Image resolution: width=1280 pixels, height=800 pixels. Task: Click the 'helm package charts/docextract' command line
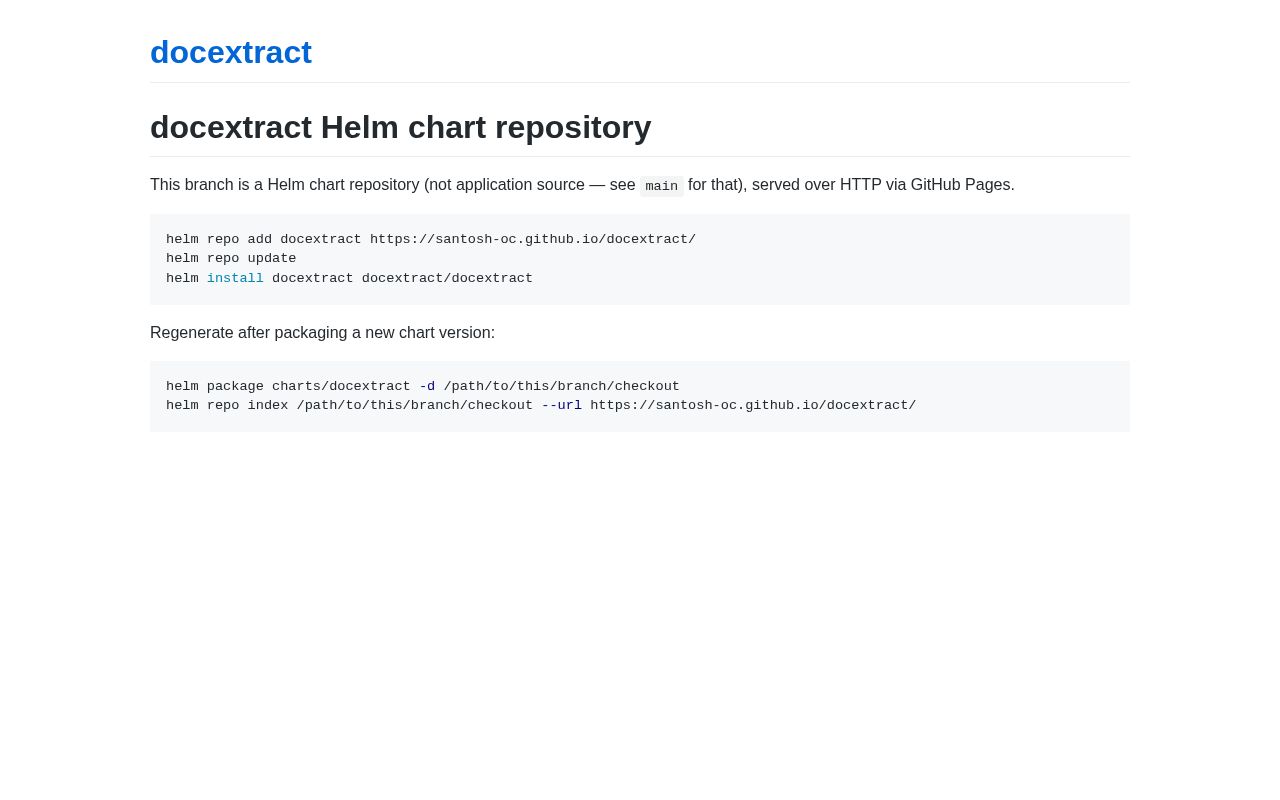423,386
